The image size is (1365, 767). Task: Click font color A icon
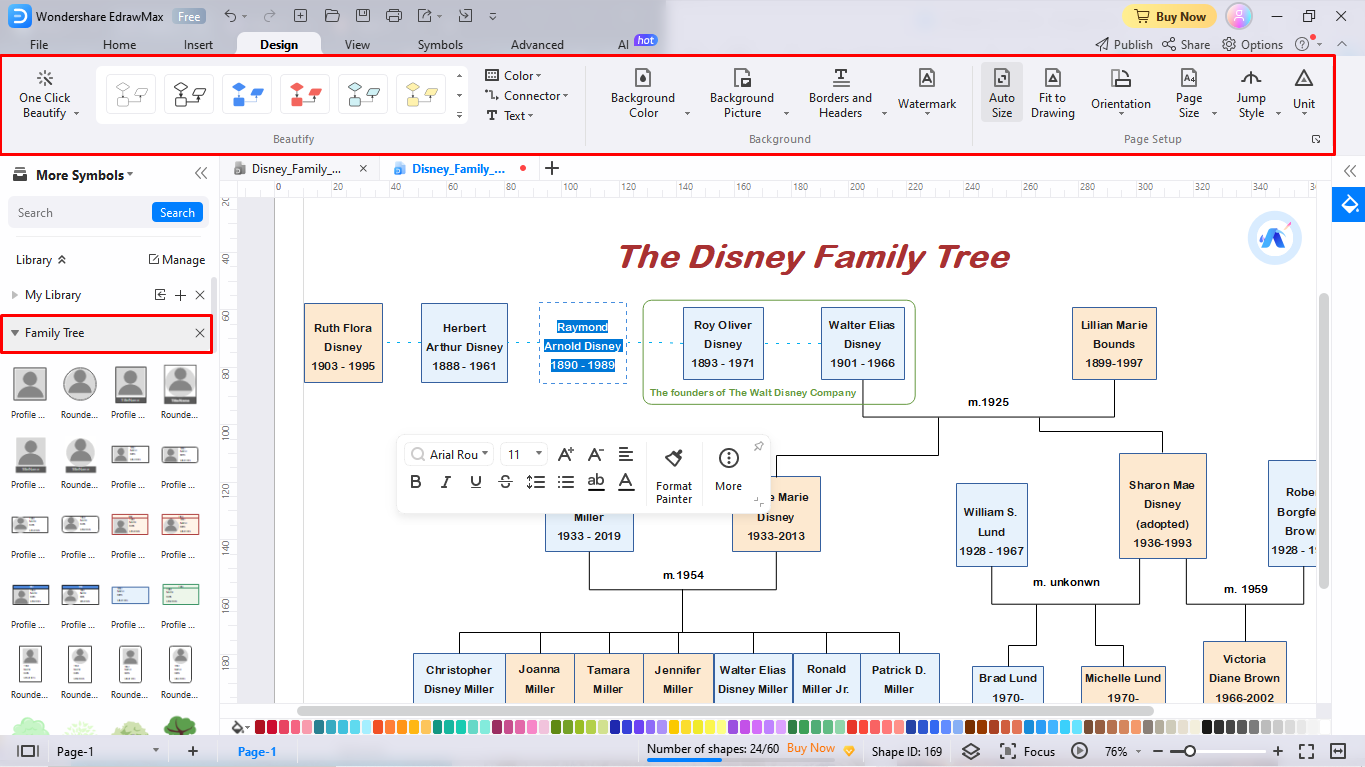(626, 482)
